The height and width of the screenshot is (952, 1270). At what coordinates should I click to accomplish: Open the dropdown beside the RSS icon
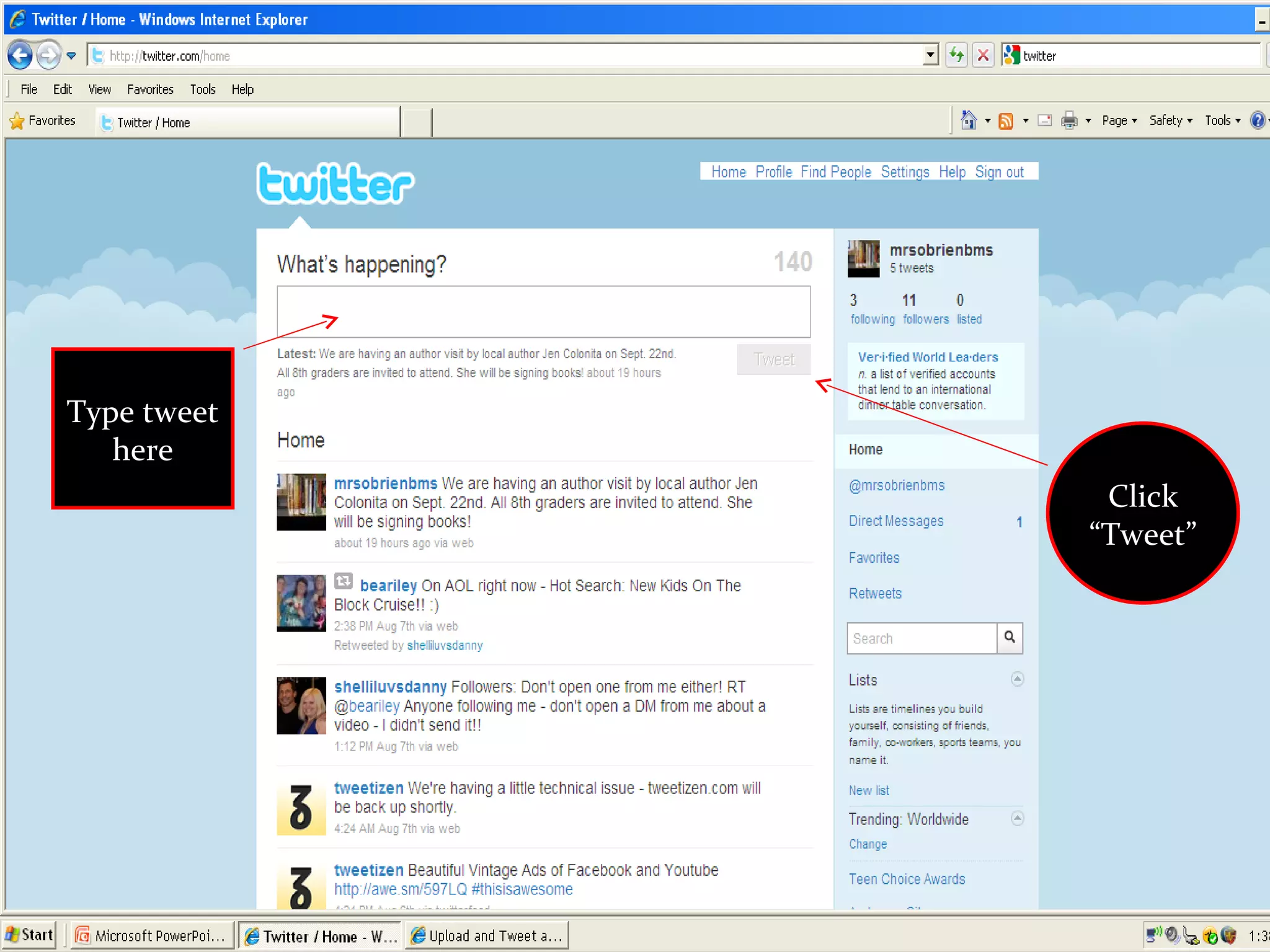1026,121
